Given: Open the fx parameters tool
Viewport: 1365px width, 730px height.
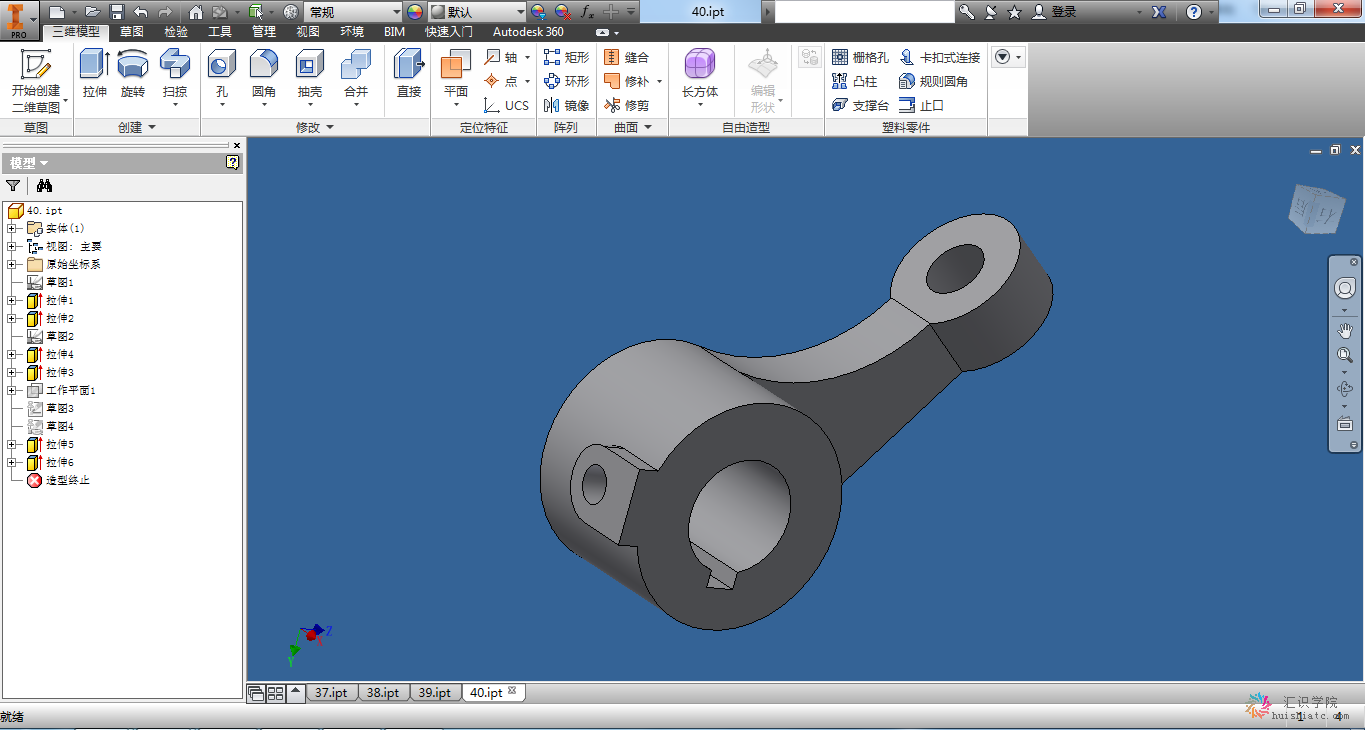Looking at the screenshot, I should [587, 12].
